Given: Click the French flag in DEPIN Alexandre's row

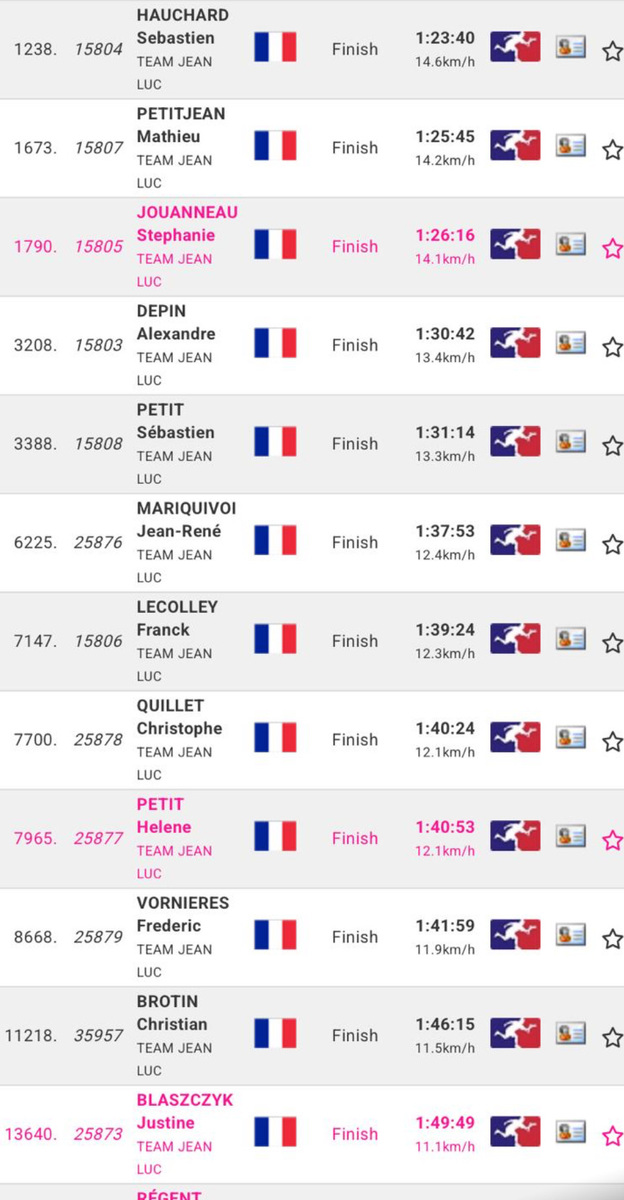Looking at the screenshot, I should [x=275, y=343].
